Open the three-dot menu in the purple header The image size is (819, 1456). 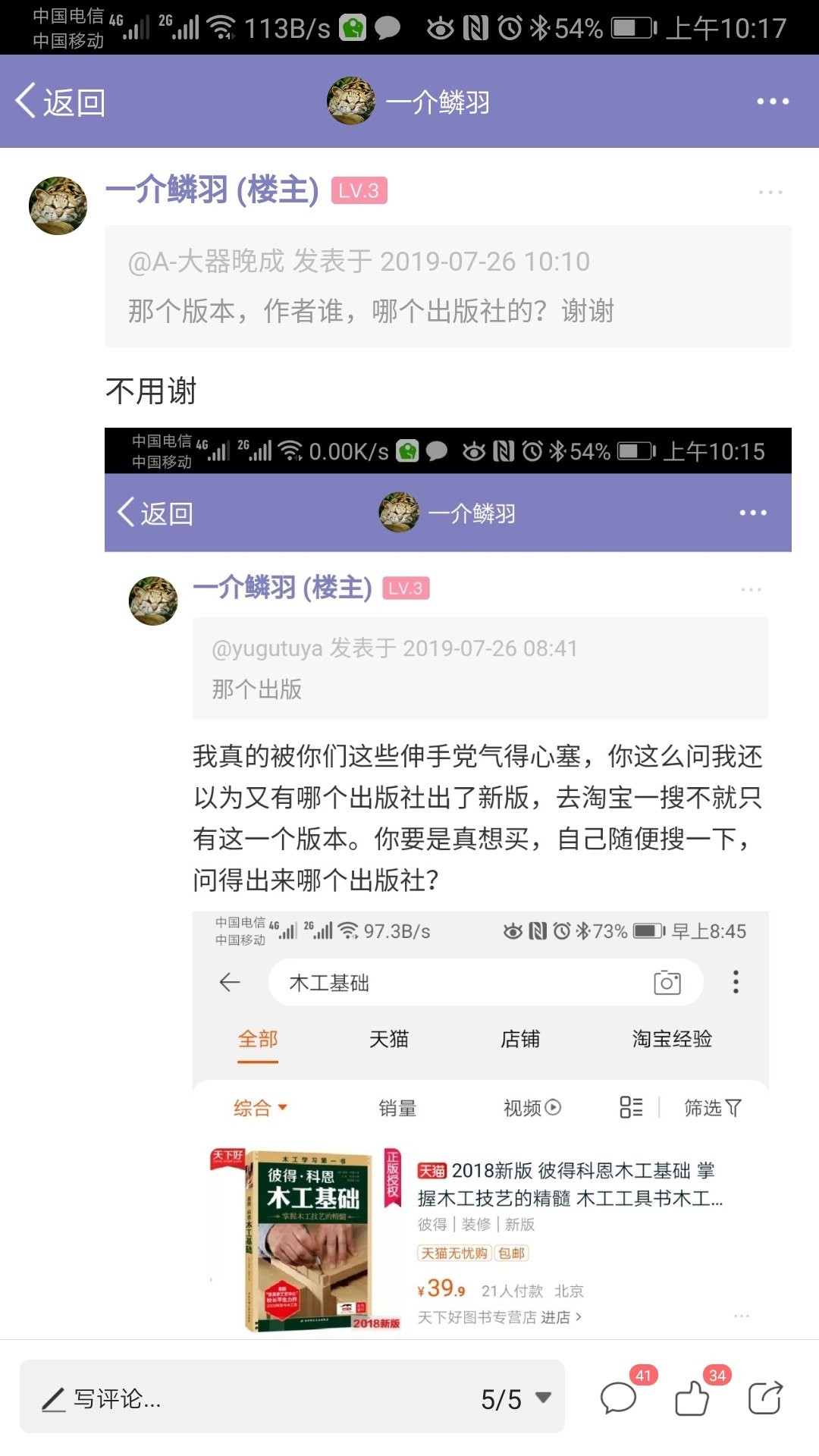[773, 102]
